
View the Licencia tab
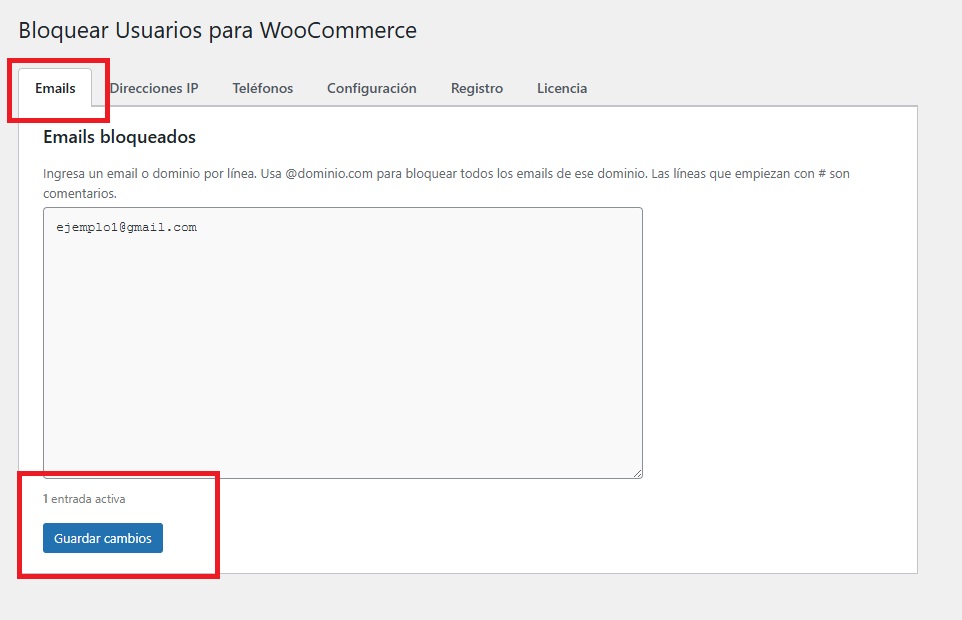(562, 88)
